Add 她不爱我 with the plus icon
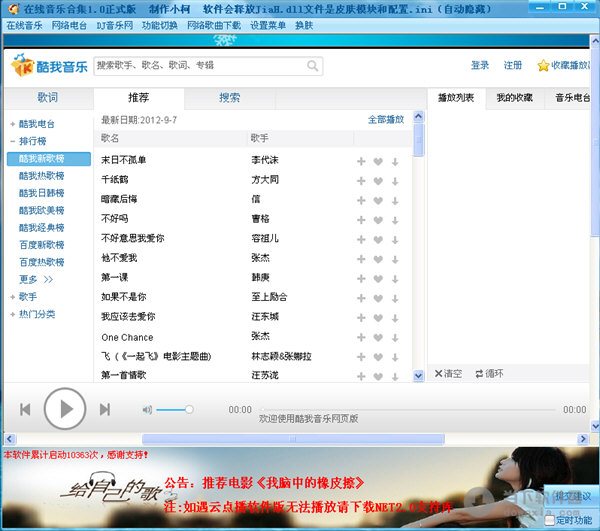 click(361, 259)
